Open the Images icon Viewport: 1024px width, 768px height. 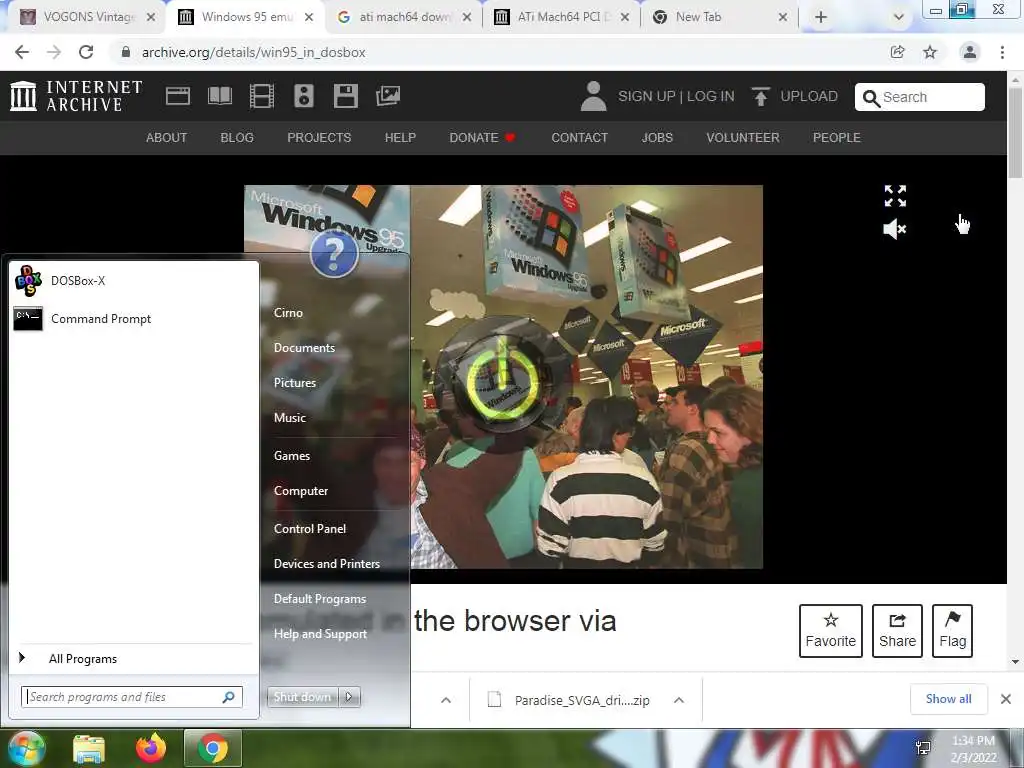point(387,97)
